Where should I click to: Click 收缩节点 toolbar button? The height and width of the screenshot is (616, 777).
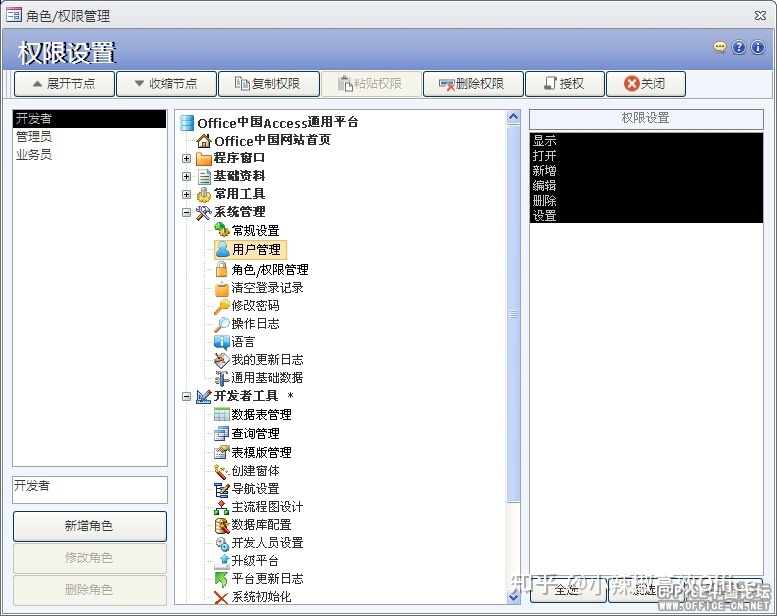pyautogui.click(x=166, y=84)
